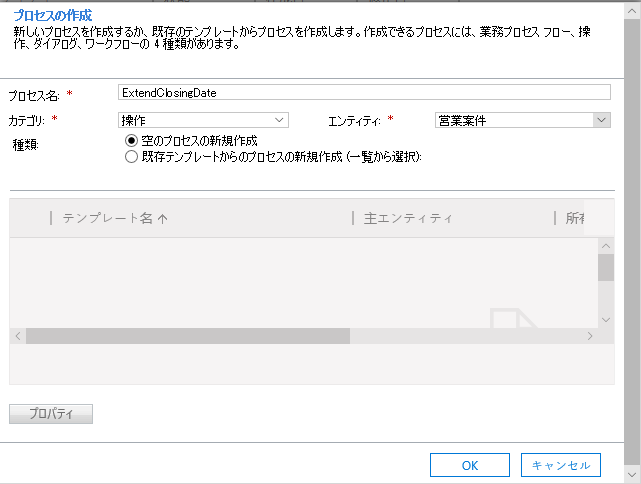The image size is (641, 484).
Task: Select 既存テンプレートからのプロセスの新規作成 radio button
Action: [x=131, y=157]
